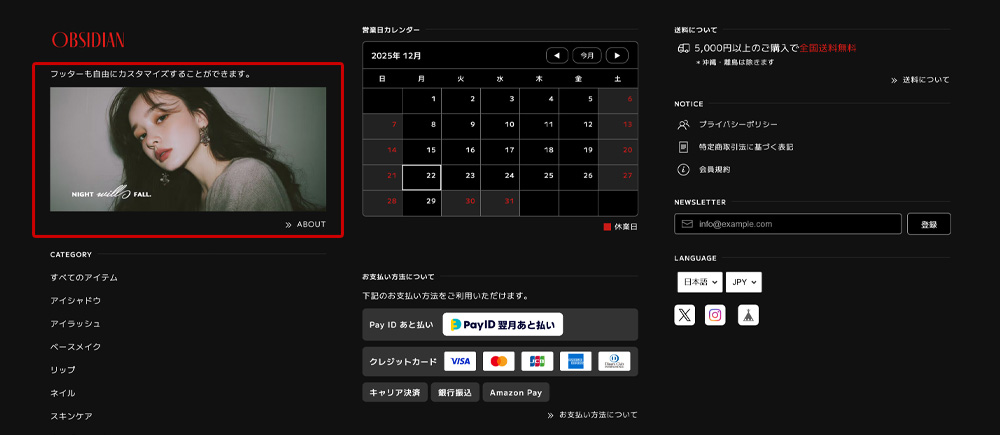
Task: Open the すべてのアイテム category
Action: click(84, 277)
